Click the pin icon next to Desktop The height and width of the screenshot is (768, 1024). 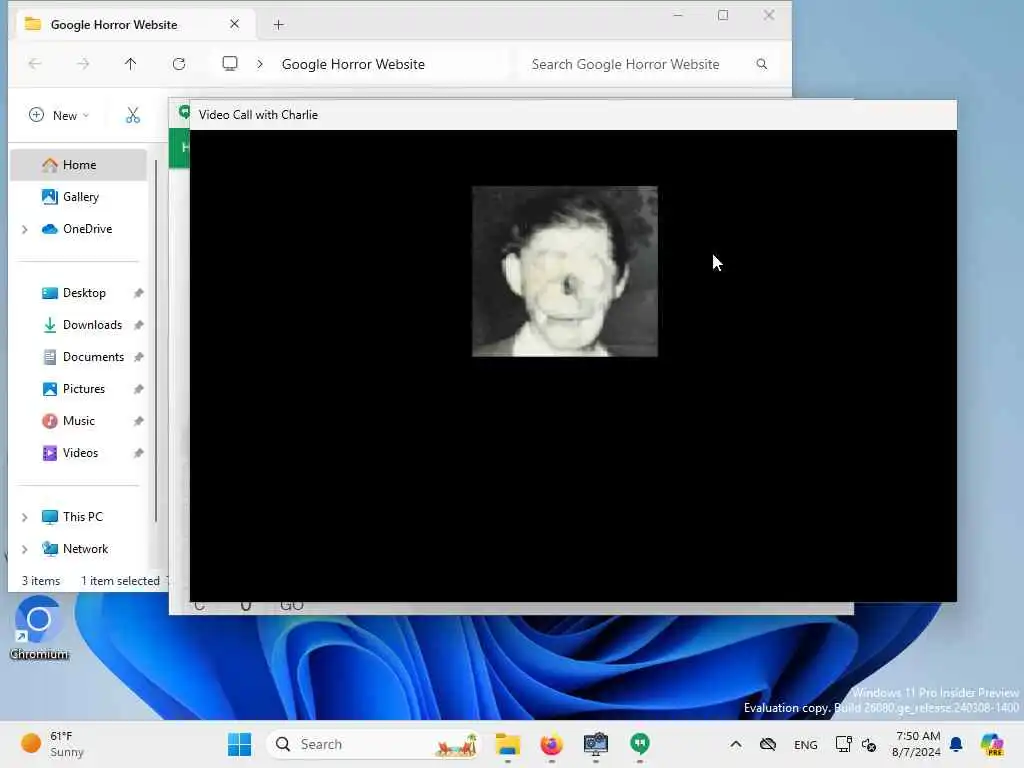[138, 293]
